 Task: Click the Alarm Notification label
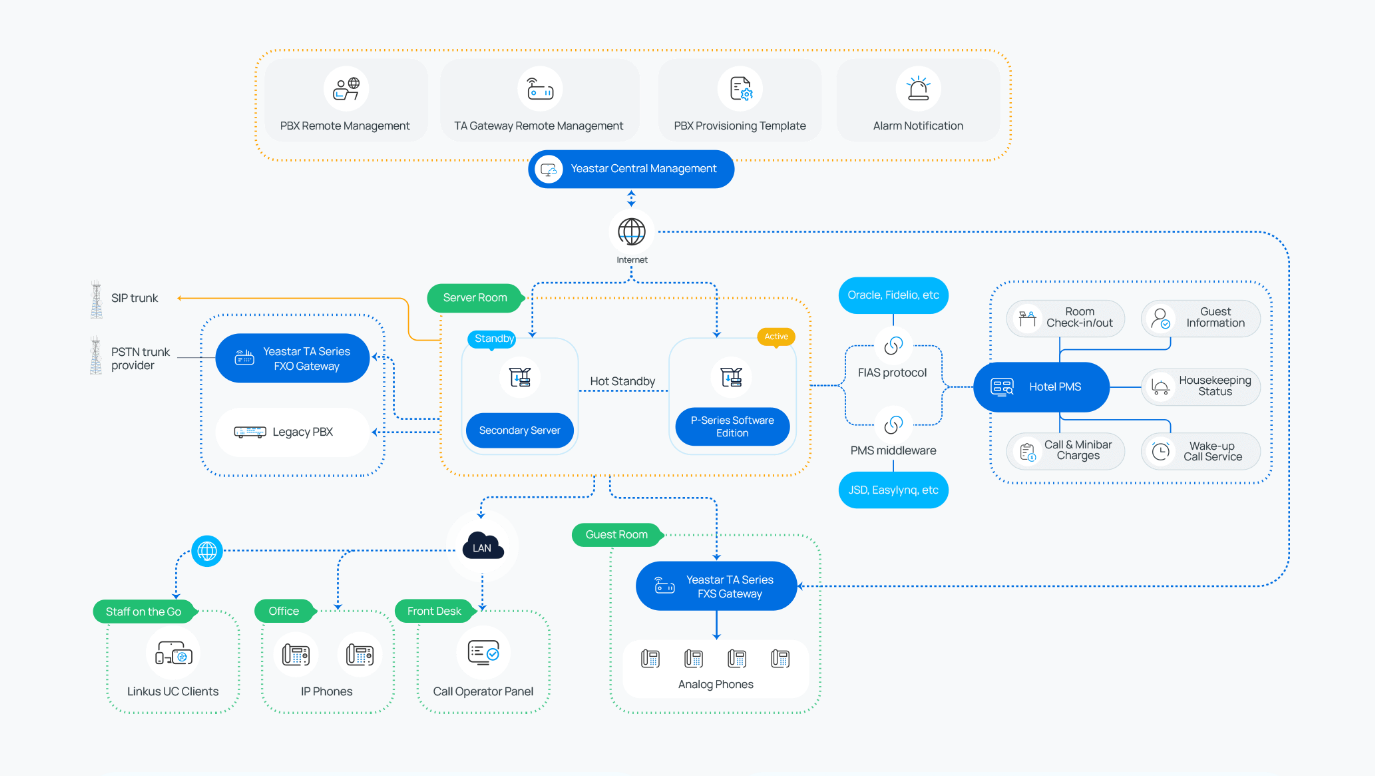pos(918,126)
